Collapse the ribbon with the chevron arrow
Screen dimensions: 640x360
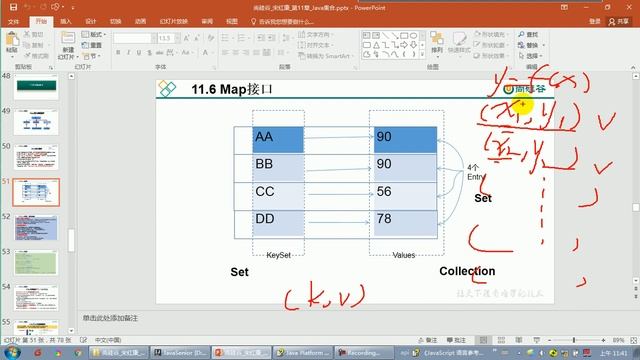tap(633, 67)
